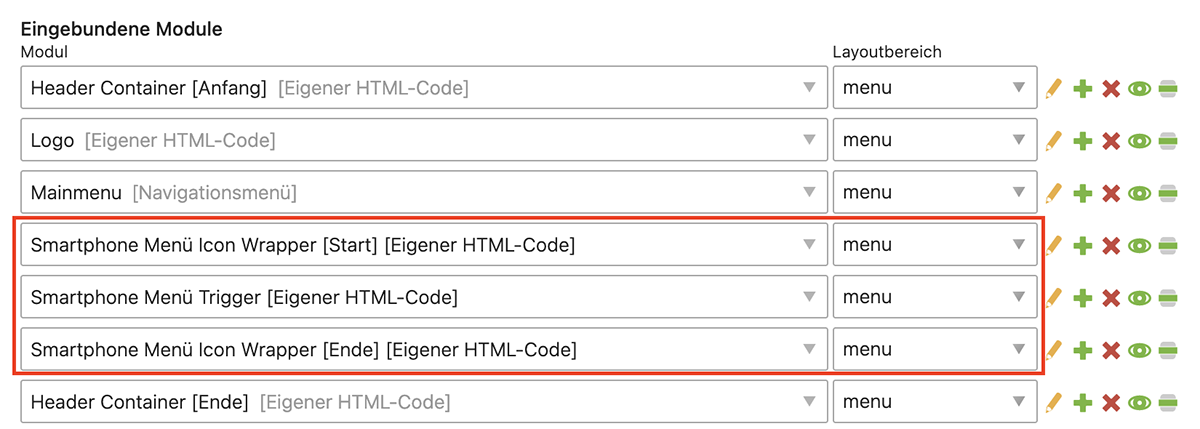Delete the Smartphone Menü Icon Wrapper [Ende] row
The height and width of the screenshot is (429, 1200).
coord(1110,351)
